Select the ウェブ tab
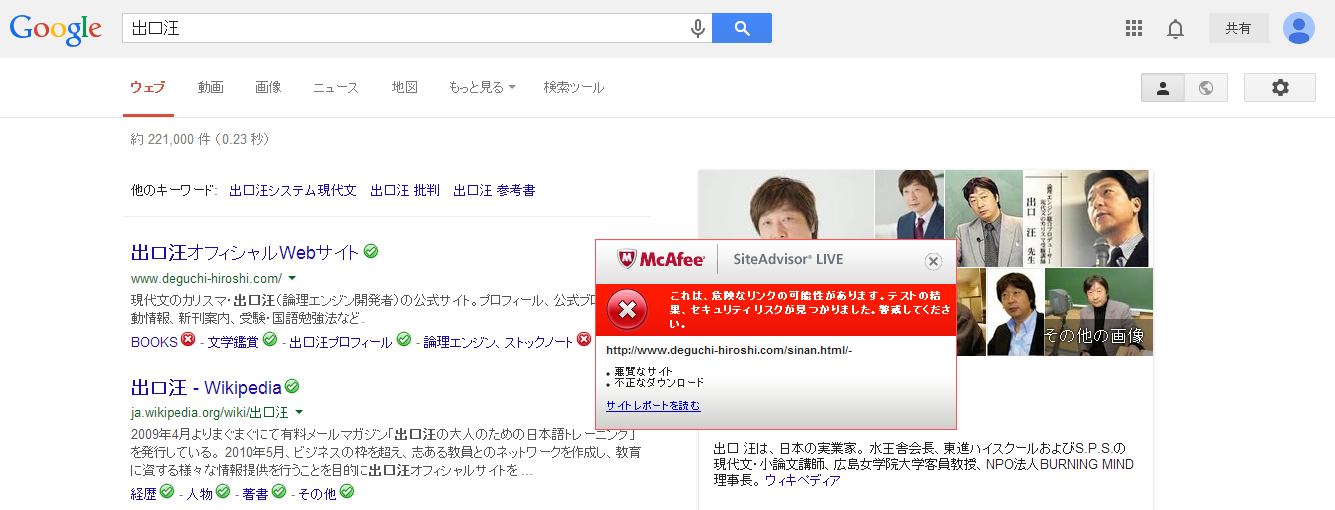The image size is (1335, 510). pyautogui.click(x=148, y=87)
